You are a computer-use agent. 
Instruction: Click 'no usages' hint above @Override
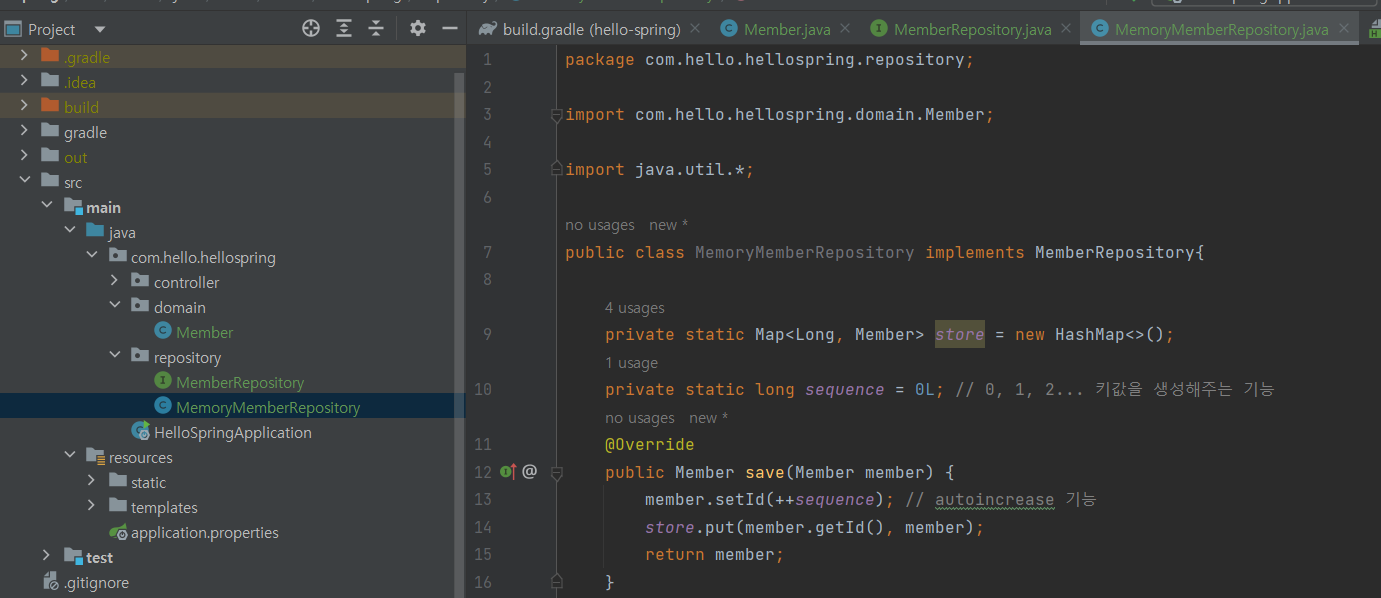pos(639,418)
